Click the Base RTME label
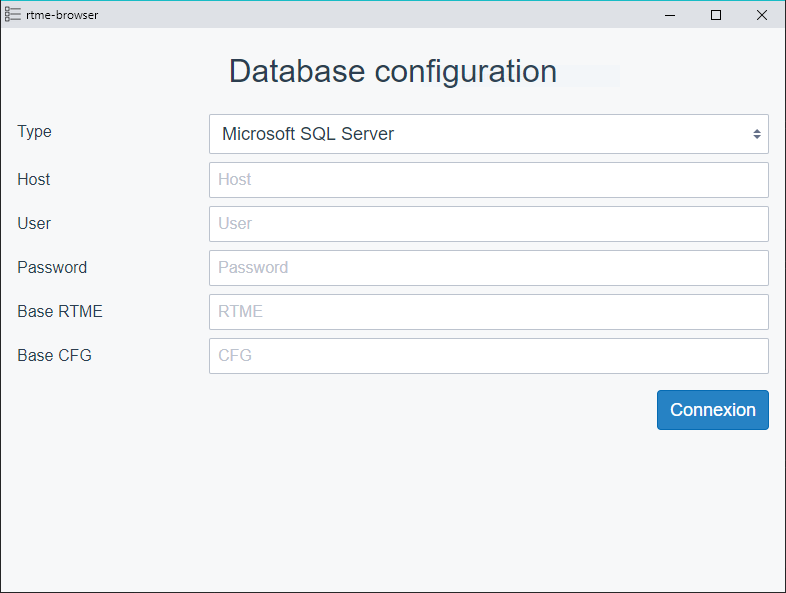Screen dimensions: 786x593 60,311
